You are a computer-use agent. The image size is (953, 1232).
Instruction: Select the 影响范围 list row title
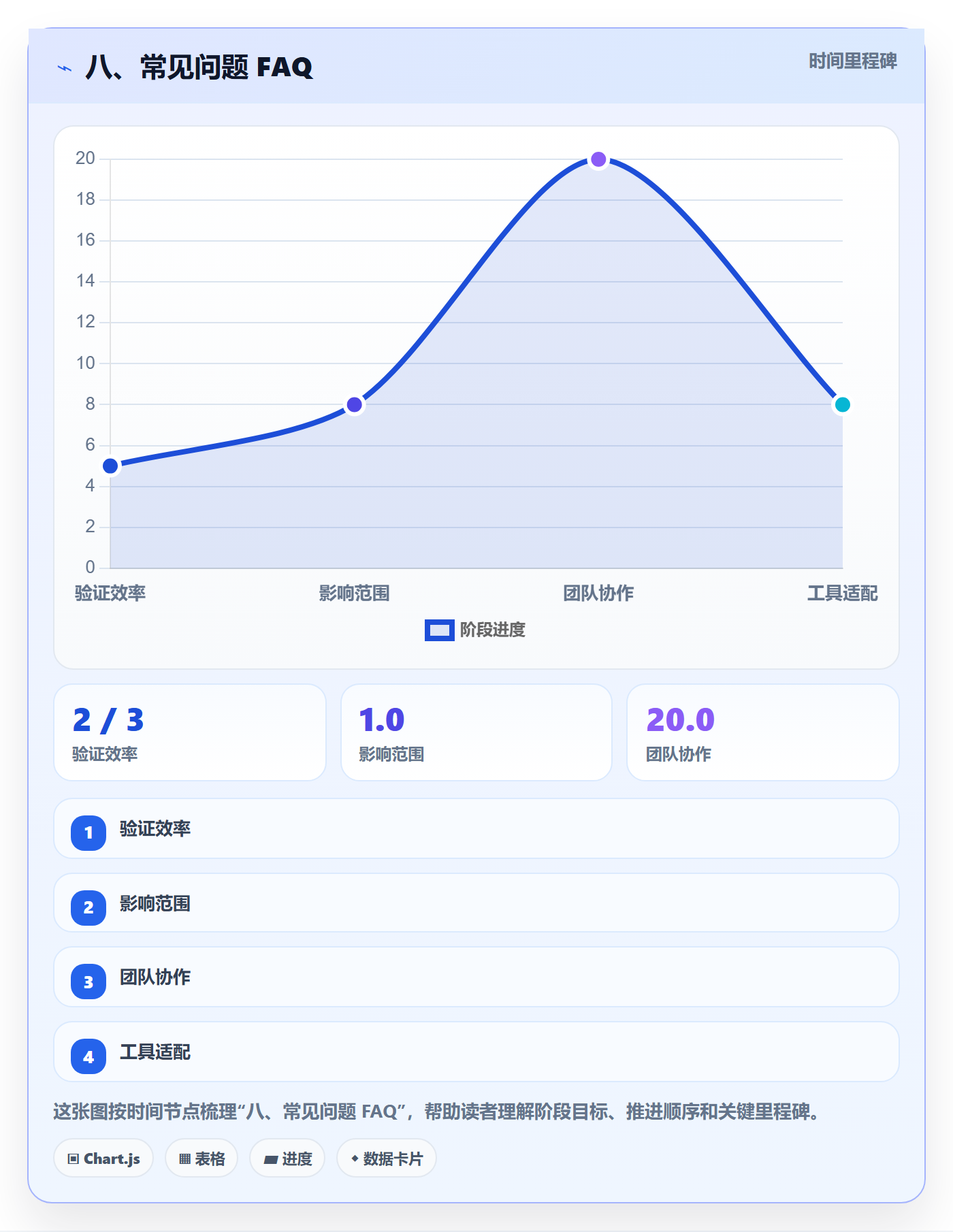155,903
